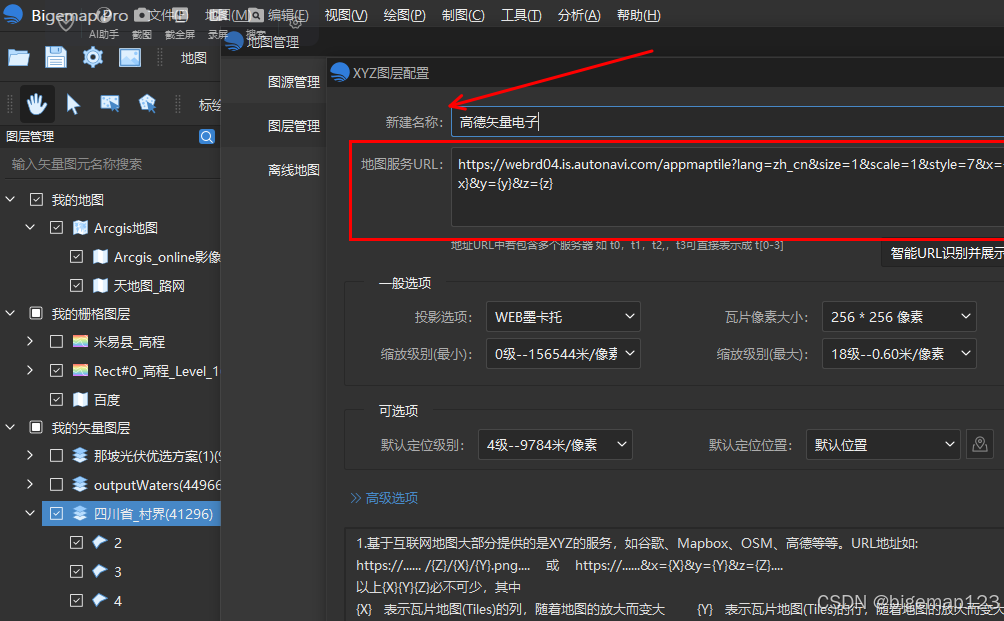The width and height of the screenshot is (1004, 621).
Task: Click the Bigemap Pro logo icon
Action: coord(13,13)
